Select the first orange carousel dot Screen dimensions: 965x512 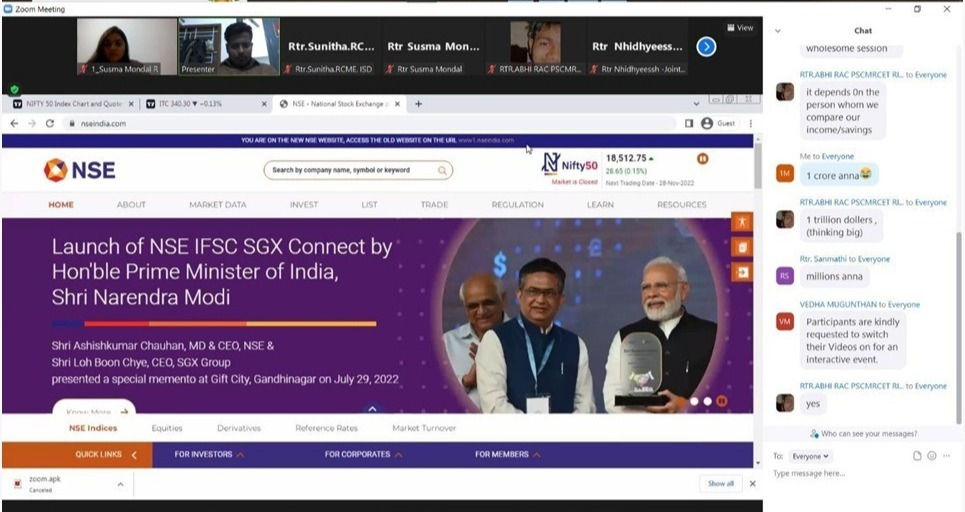coord(681,401)
